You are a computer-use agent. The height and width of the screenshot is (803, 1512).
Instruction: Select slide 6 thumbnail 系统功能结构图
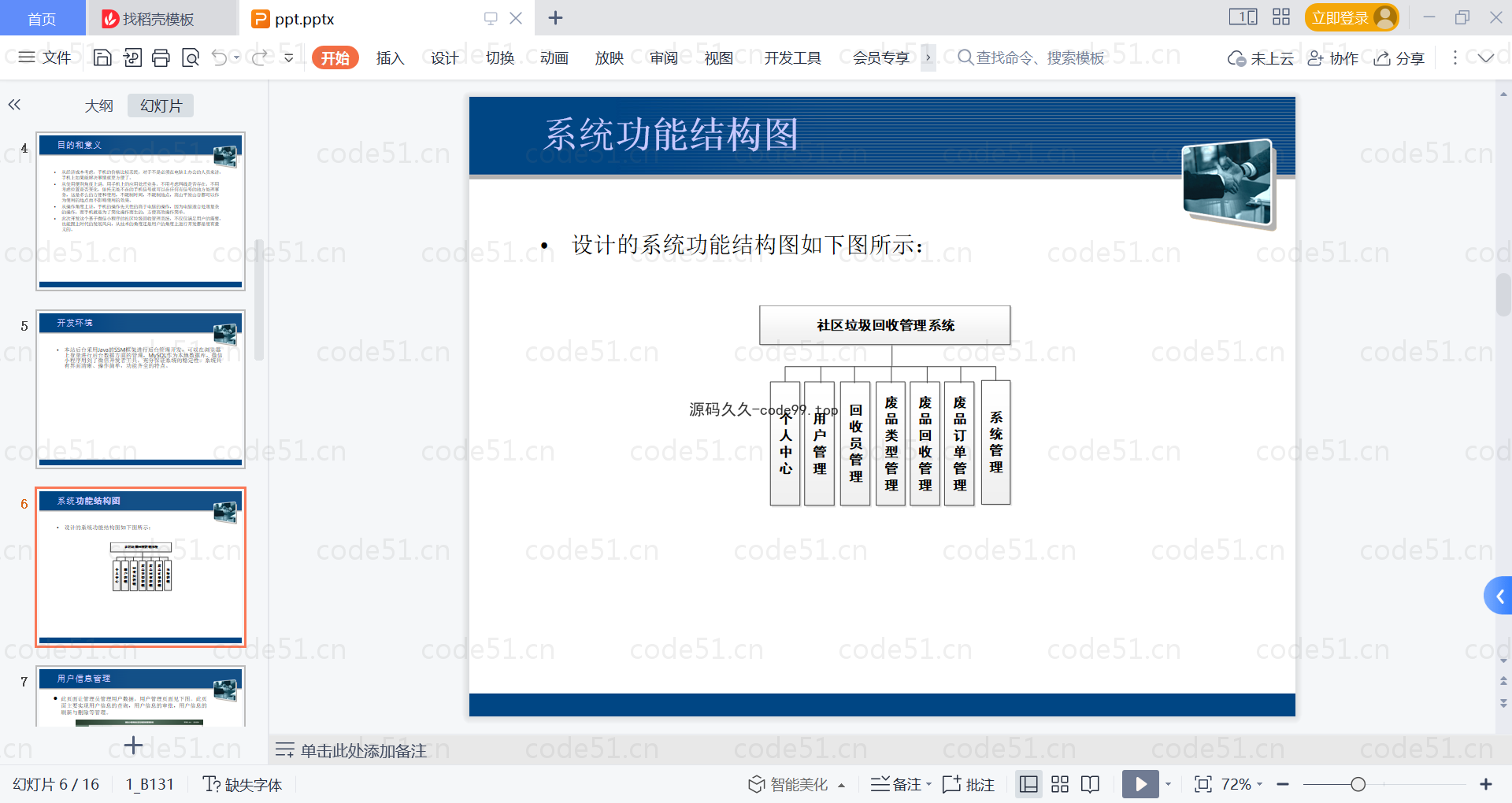point(140,567)
